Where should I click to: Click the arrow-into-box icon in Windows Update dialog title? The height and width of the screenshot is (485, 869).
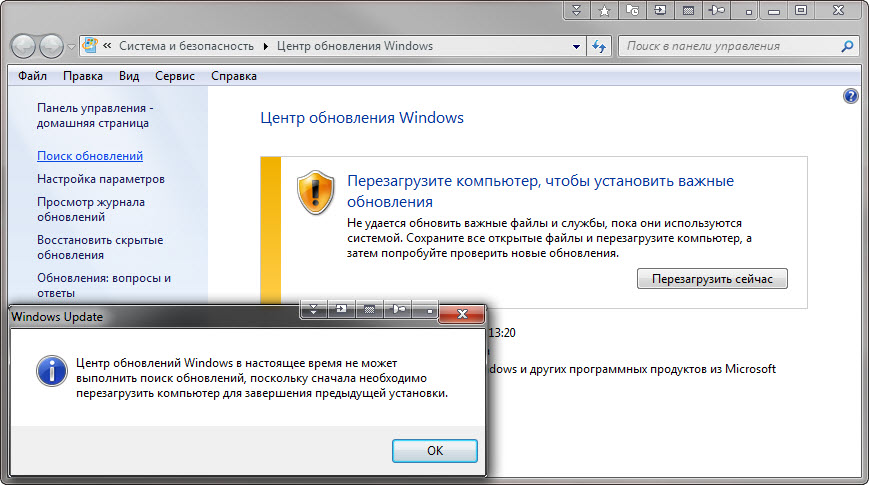pos(341,310)
